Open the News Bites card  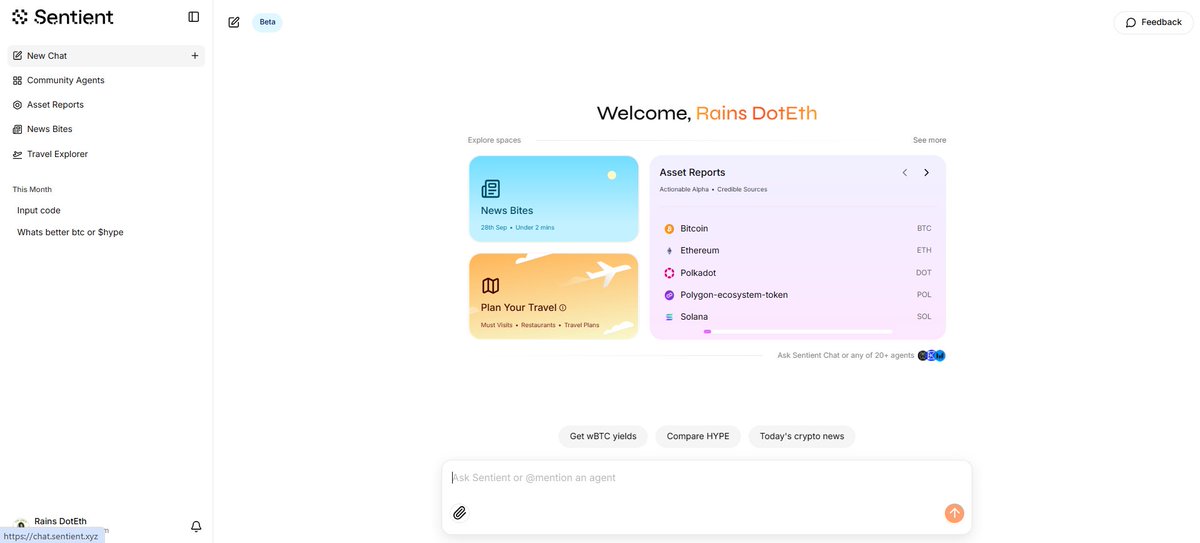(553, 199)
